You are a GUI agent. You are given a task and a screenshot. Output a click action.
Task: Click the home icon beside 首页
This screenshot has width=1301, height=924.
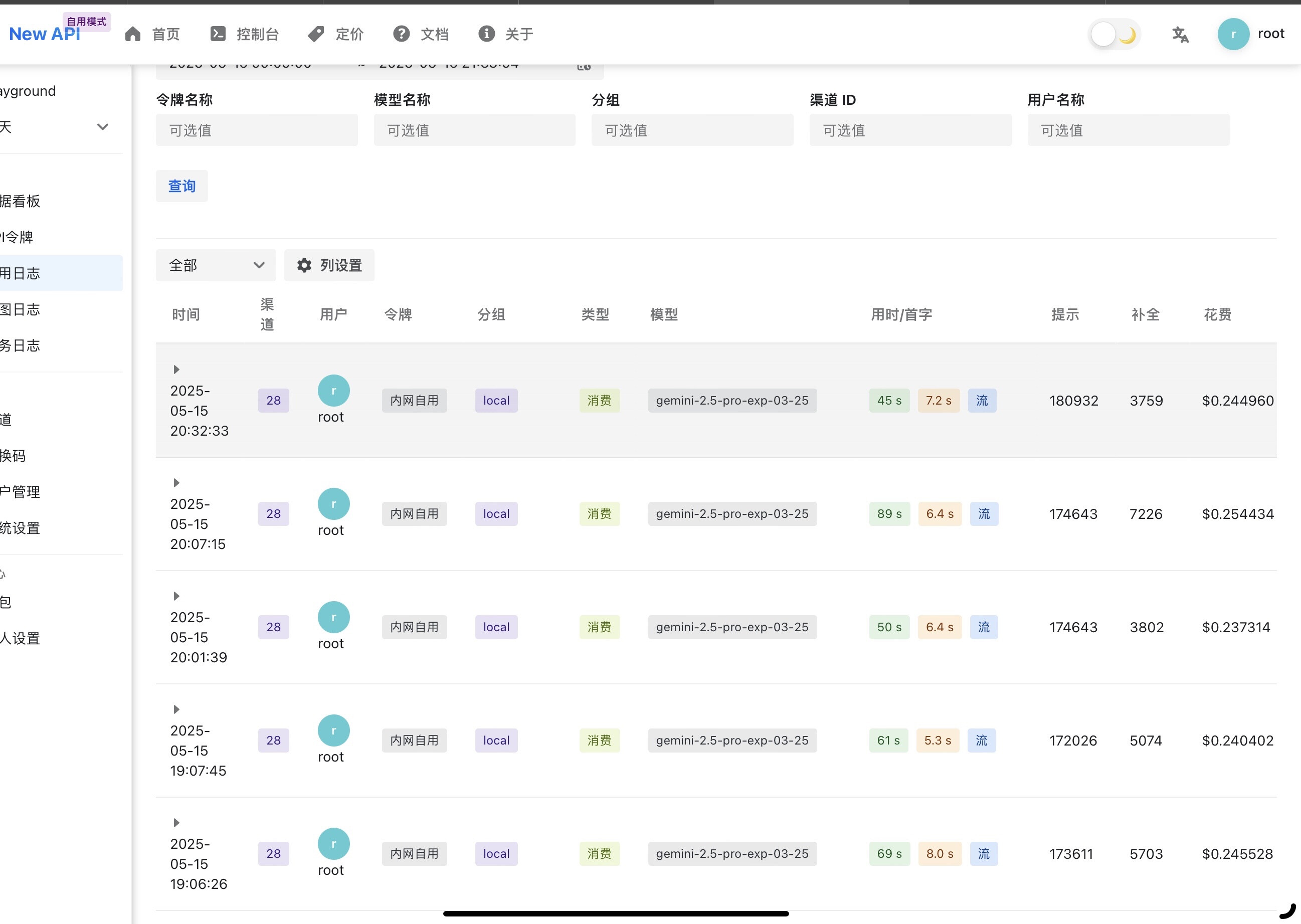(x=132, y=34)
